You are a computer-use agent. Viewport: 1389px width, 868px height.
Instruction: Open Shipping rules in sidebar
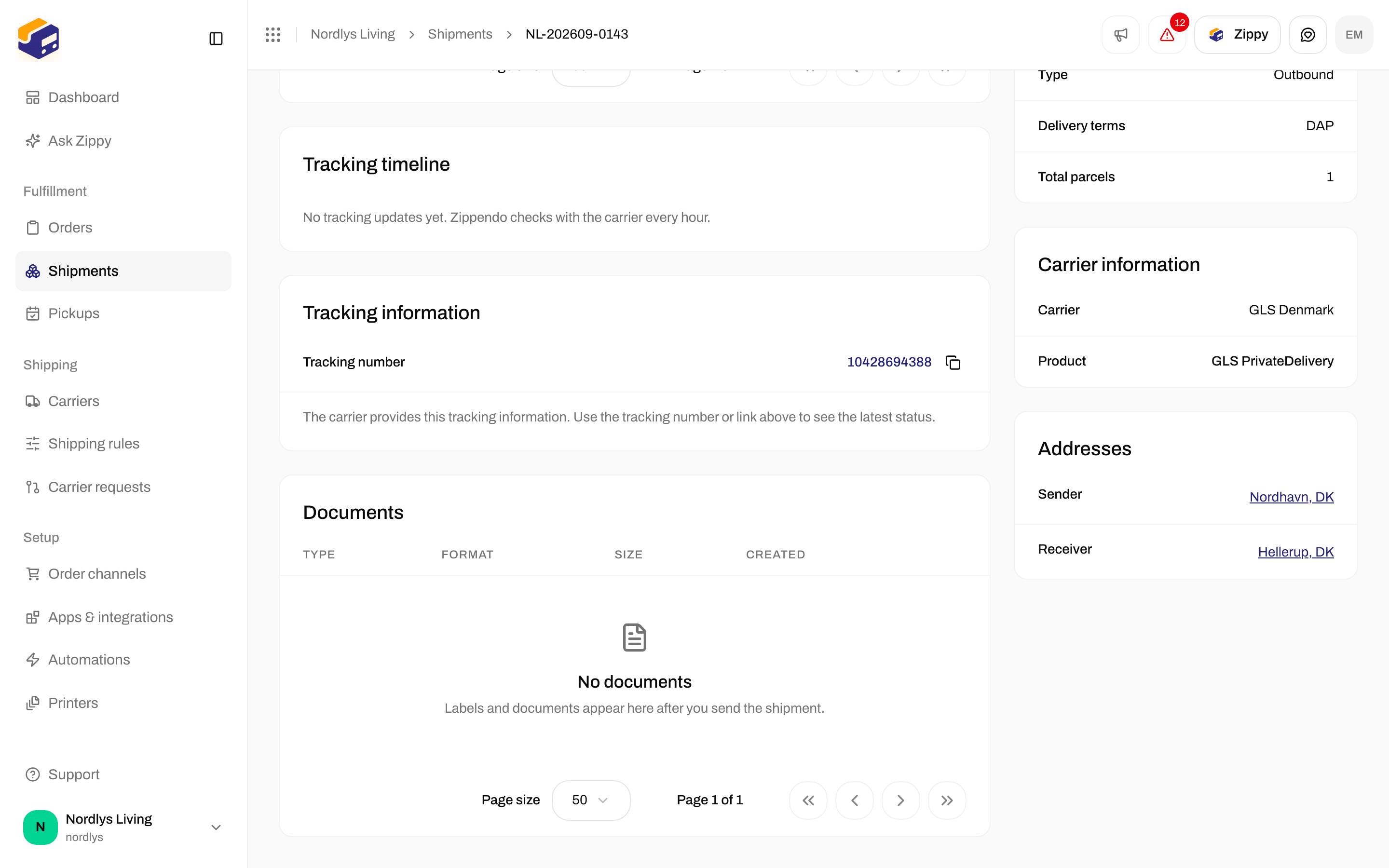tap(123, 444)
